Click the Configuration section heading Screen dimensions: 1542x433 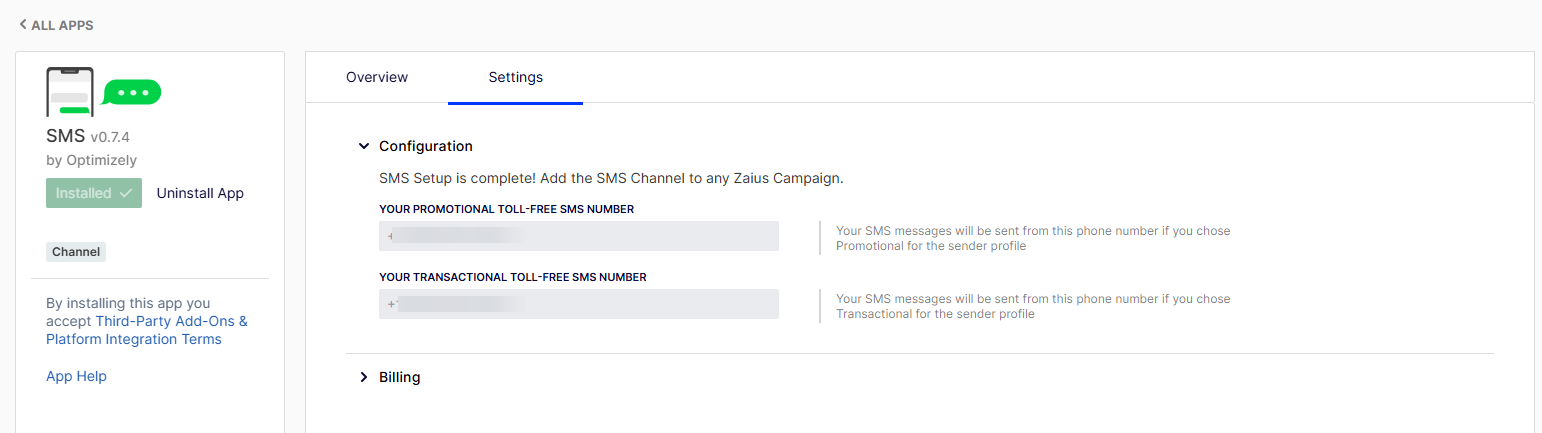point(426,146)
